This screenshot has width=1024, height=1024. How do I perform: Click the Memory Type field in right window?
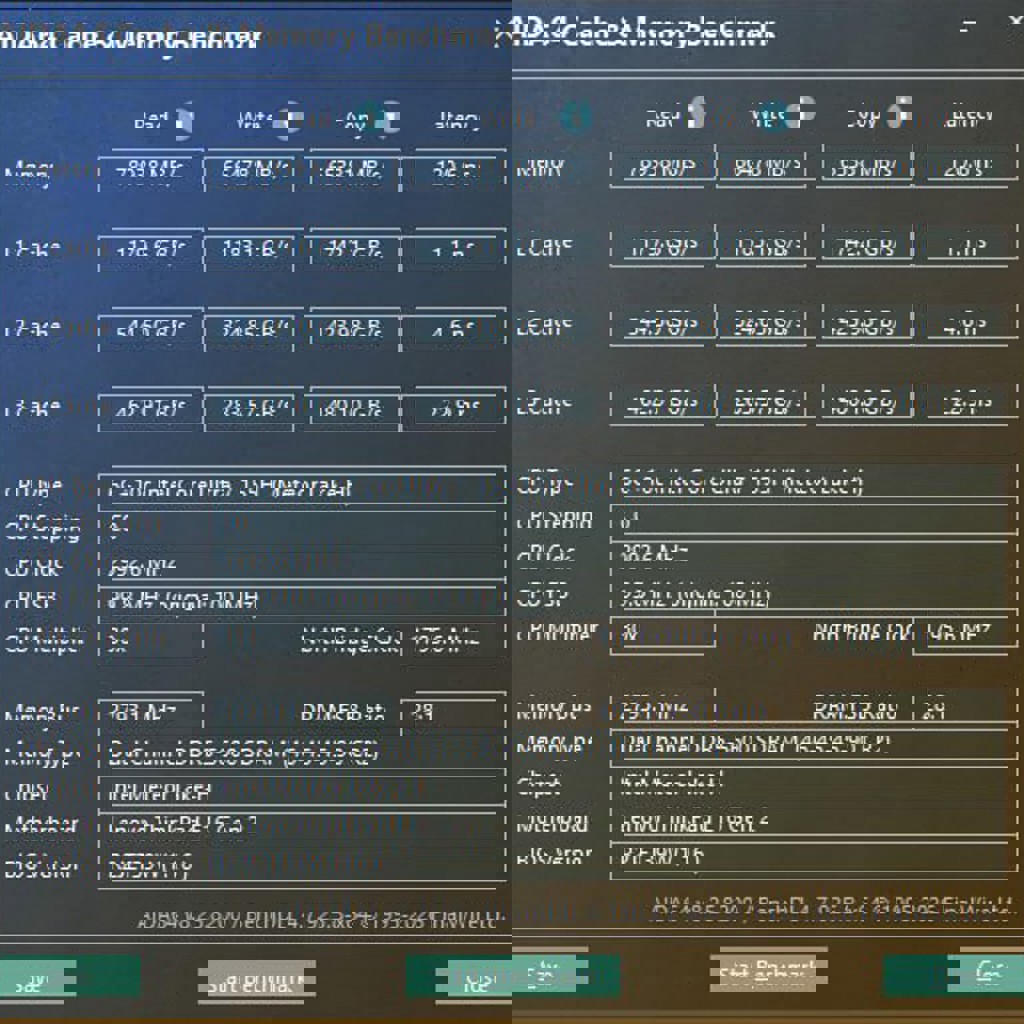click(810, 745)
